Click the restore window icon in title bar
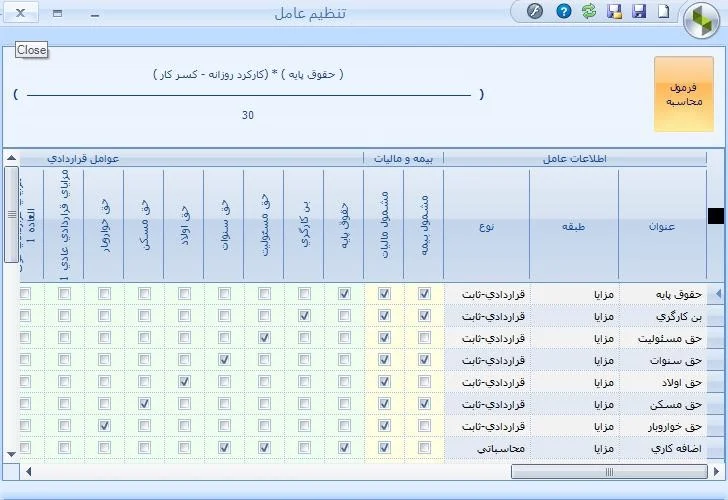This screenshot has height=500, width=728. 58,13
